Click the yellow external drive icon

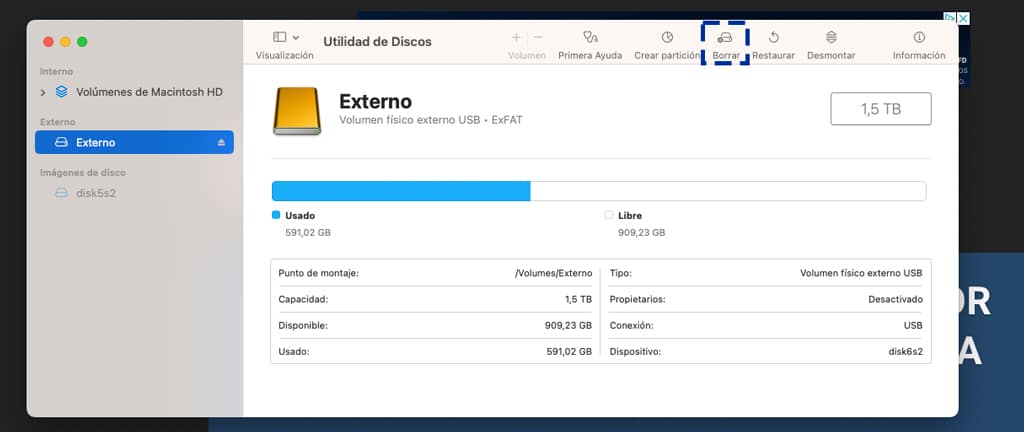(x=297, y=111)
